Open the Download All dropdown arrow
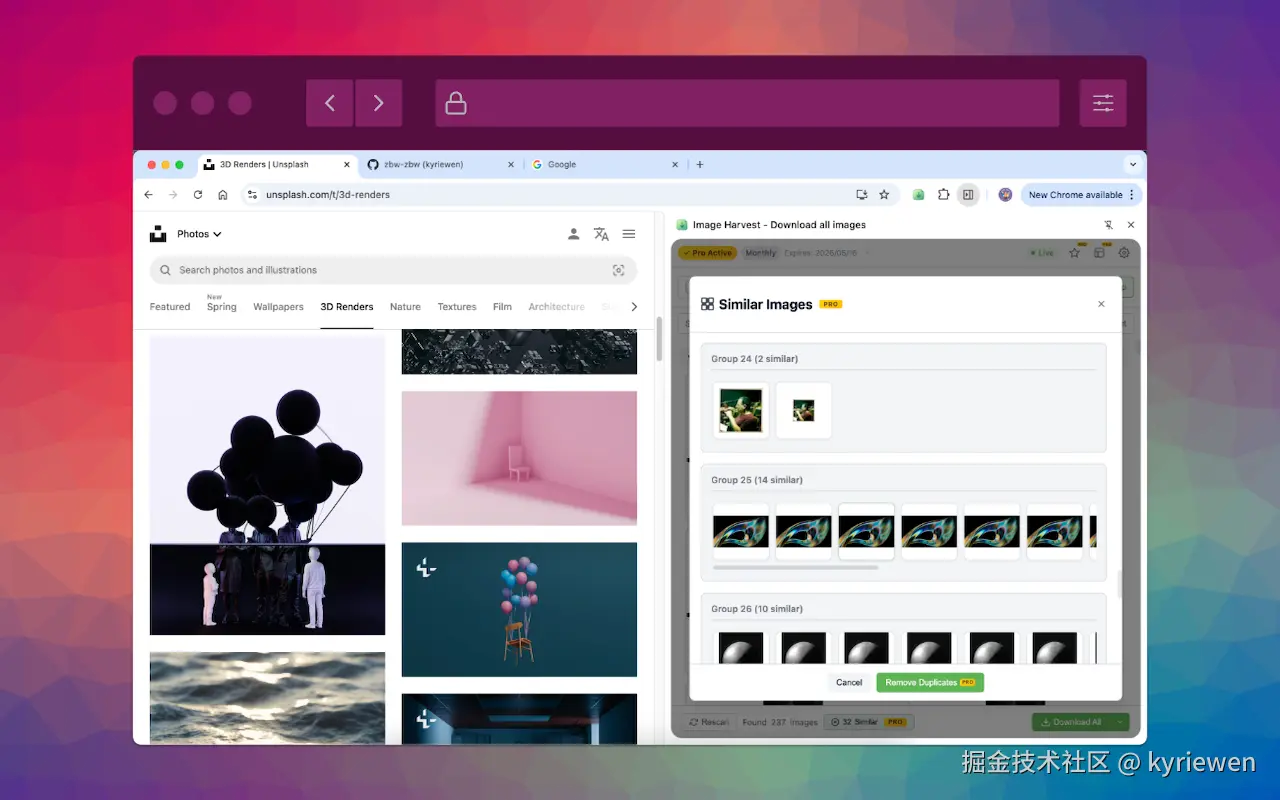 [x=1119, y=721]
